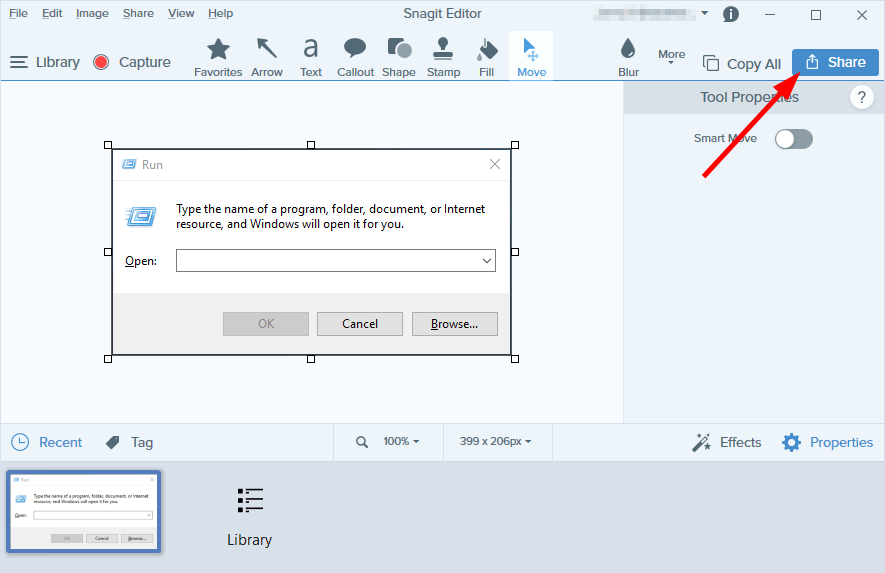This screenshot has width=885, height=573.
Task: Click the zoom magnifier icon
Action: (362, 442)
